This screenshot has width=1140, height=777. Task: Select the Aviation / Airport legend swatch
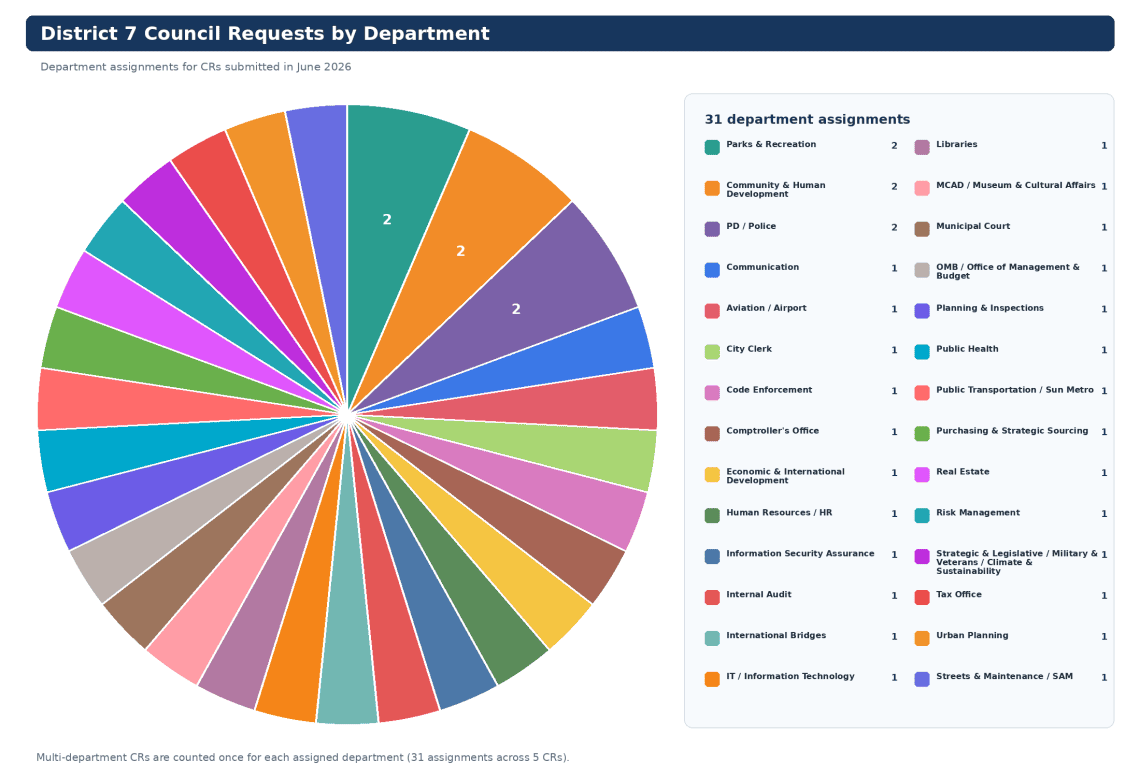[712, 310]
